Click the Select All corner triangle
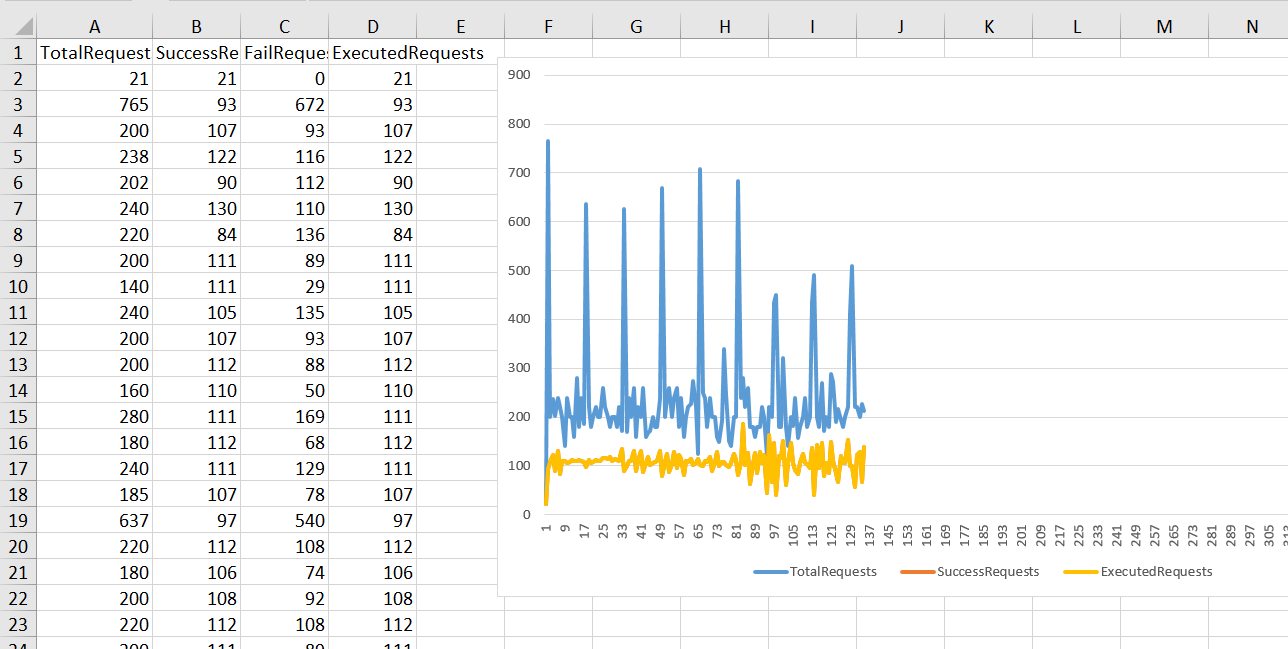Screen dimensions: 1288x649 [x=18, y=27]
